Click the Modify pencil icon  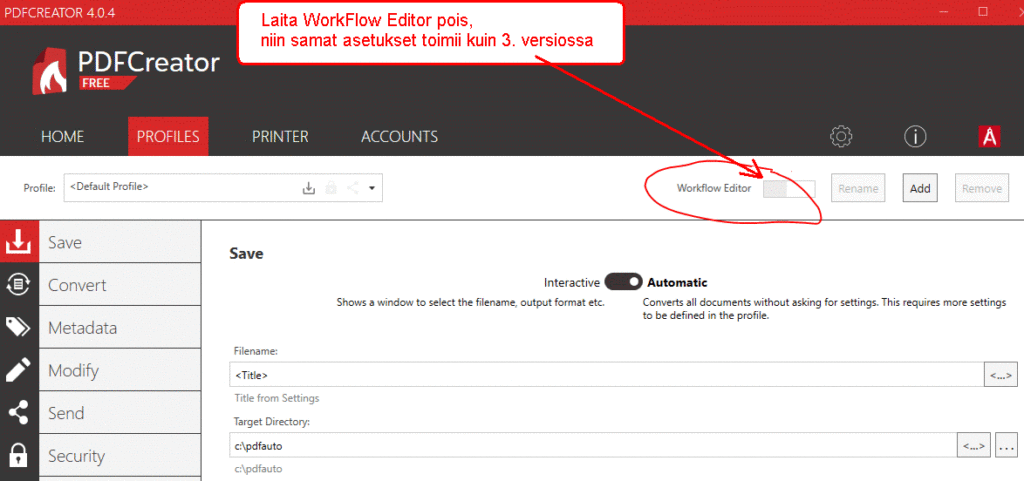pos(18,370)
